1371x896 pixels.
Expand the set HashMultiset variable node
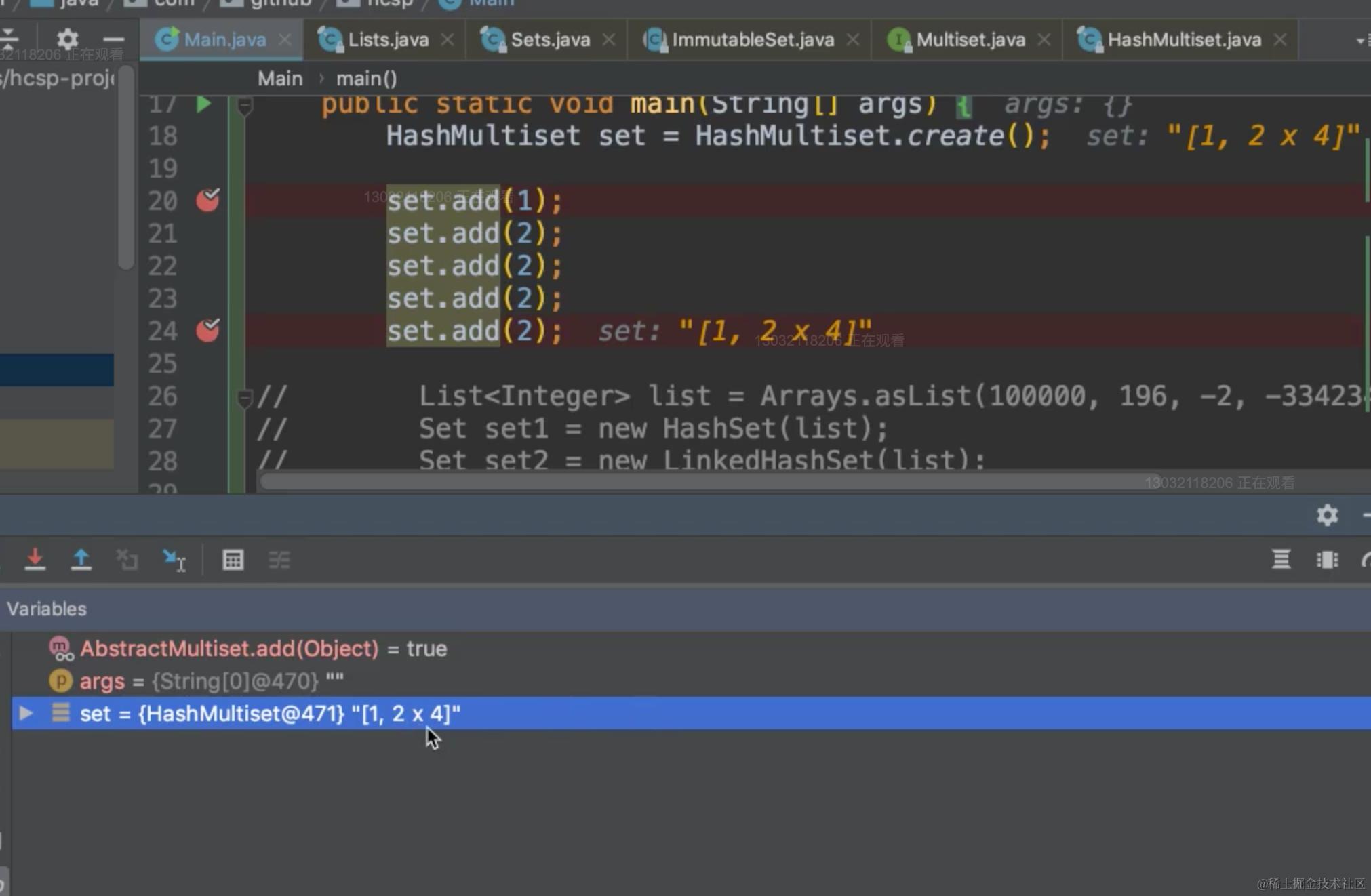coord(26,713)
